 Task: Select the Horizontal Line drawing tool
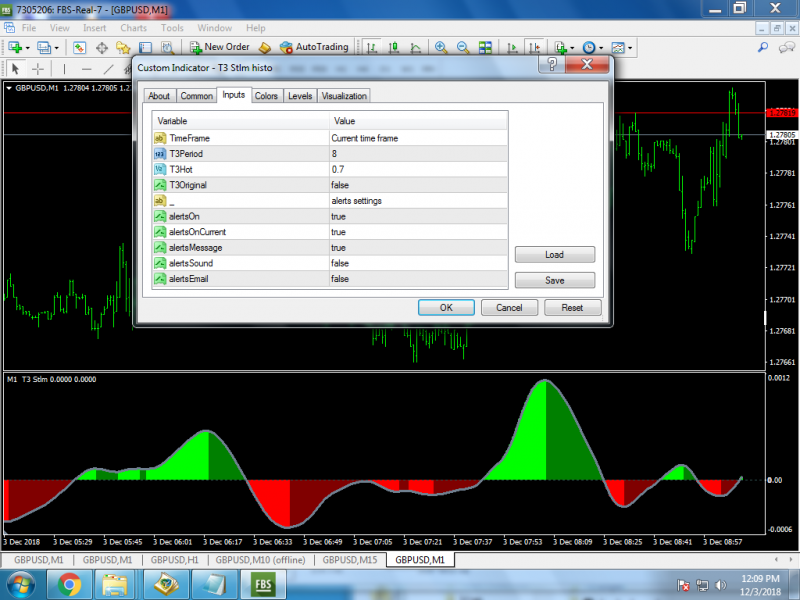click(87, 68)
